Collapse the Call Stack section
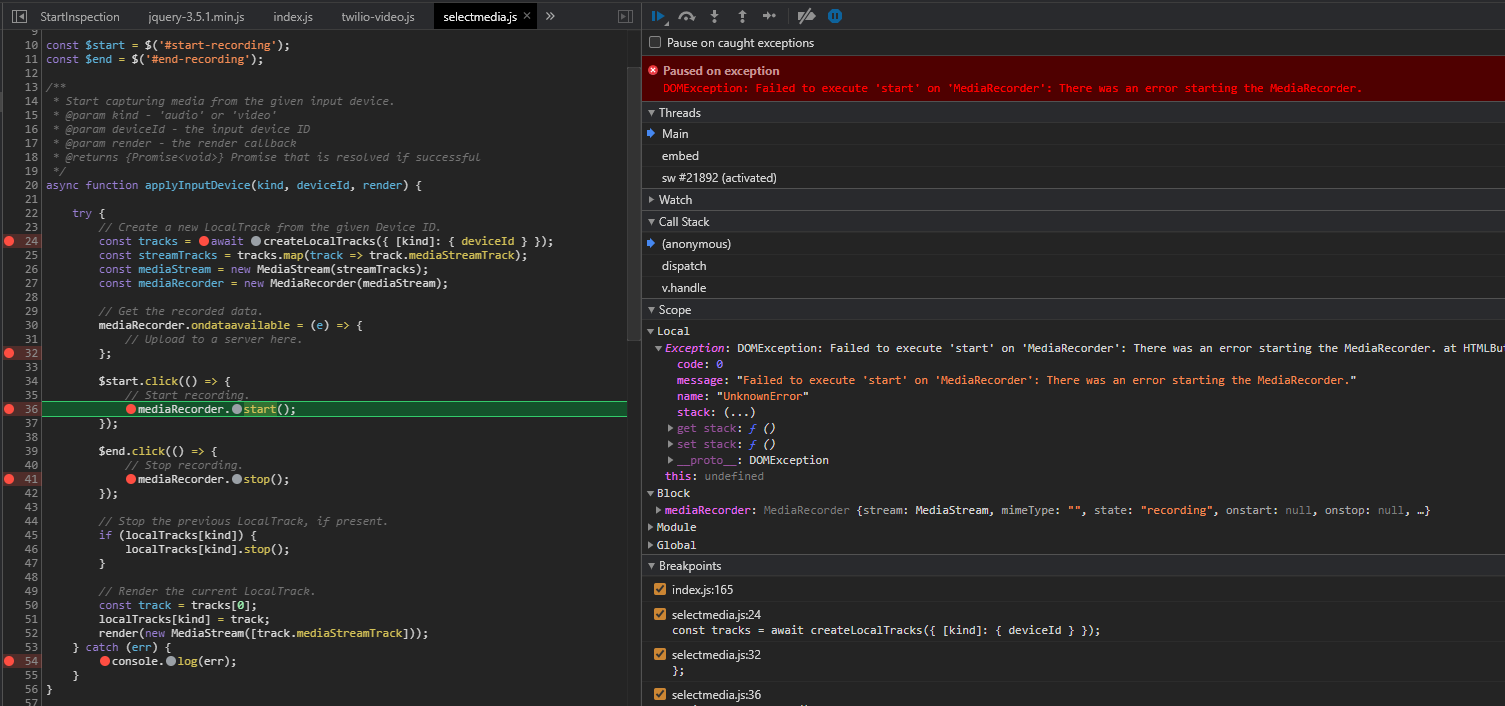This screenshot has height=706, width=1505. pos(651,222)
